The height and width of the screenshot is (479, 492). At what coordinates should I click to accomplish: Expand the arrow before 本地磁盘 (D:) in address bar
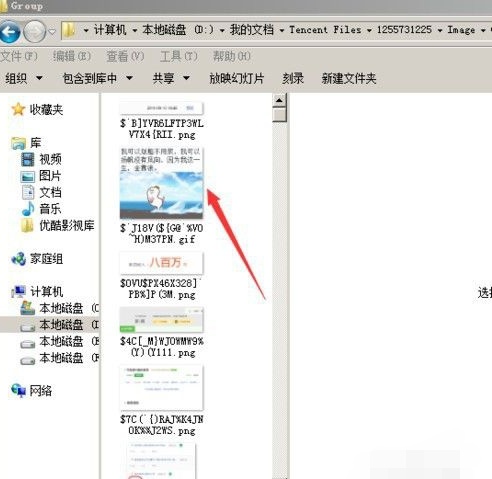click(x=135, y=31)
